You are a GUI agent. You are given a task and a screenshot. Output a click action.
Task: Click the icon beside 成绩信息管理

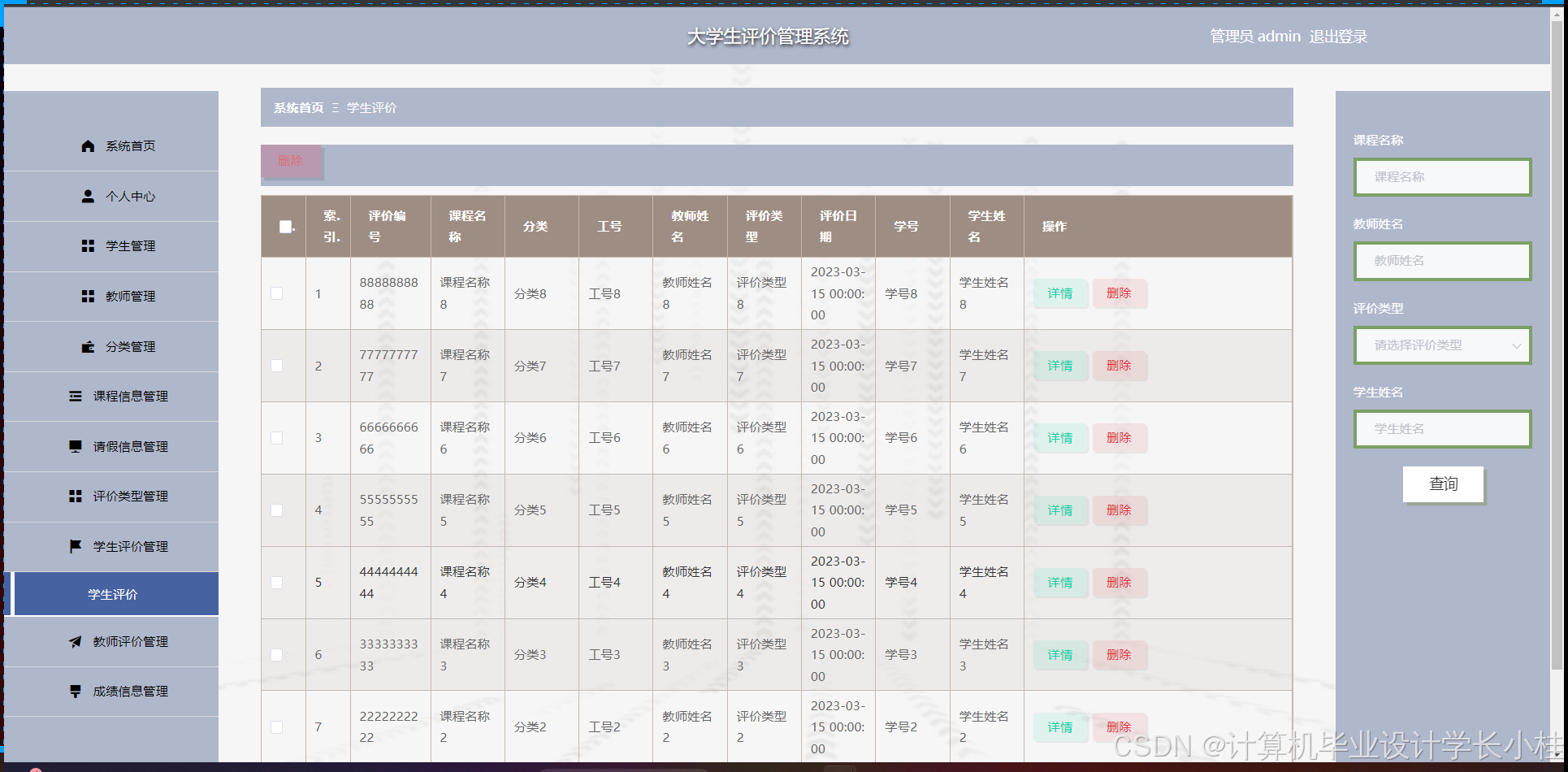coord(76,692)
